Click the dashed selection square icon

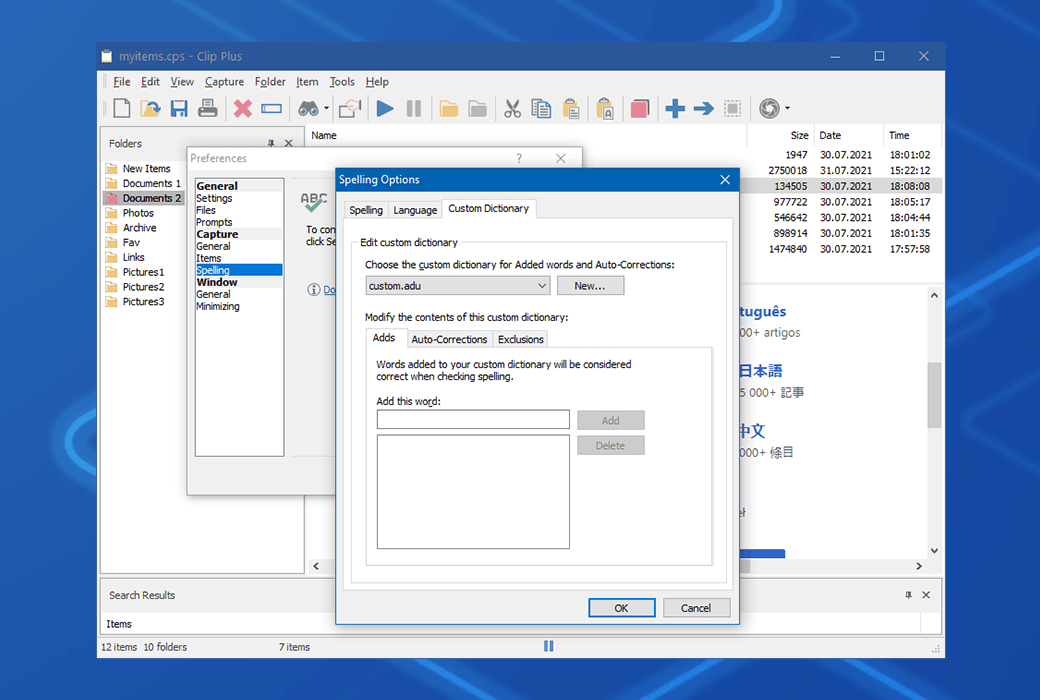(x=732, y=108)
